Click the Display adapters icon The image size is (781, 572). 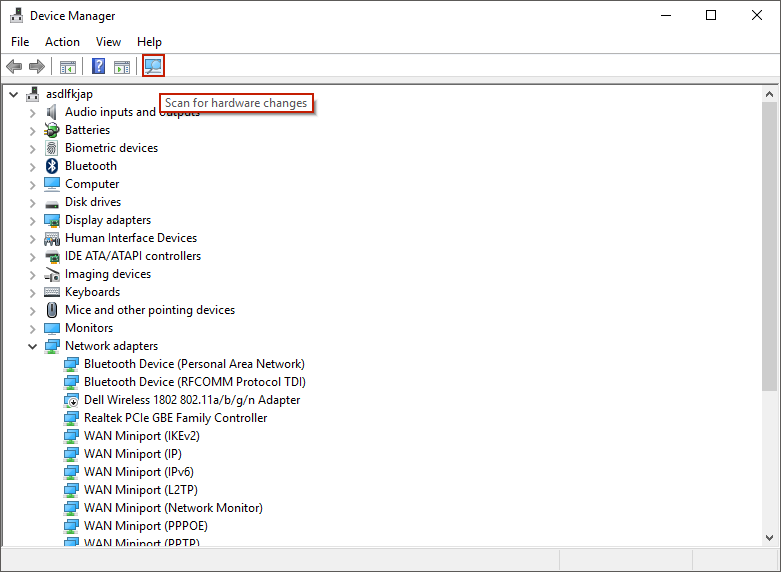tap(52, 220)
